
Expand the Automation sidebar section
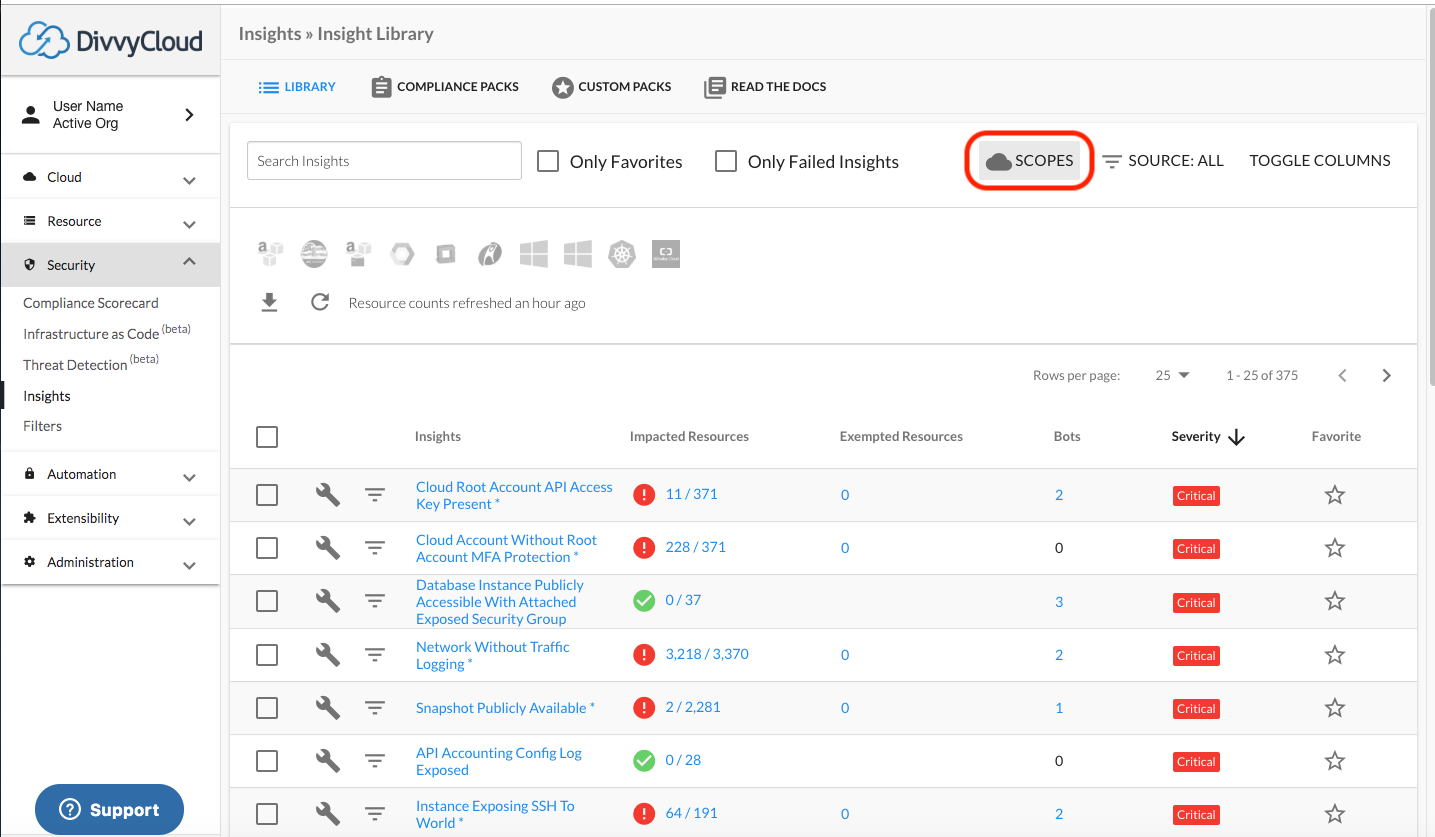(110, 474)
